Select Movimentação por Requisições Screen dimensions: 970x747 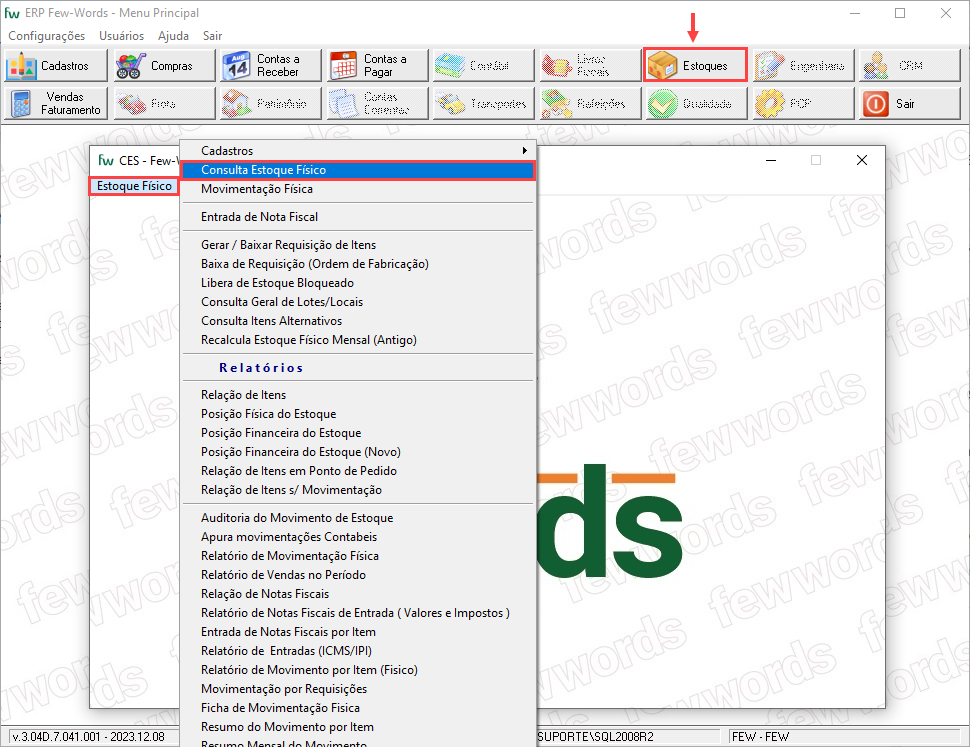[358, 689]
